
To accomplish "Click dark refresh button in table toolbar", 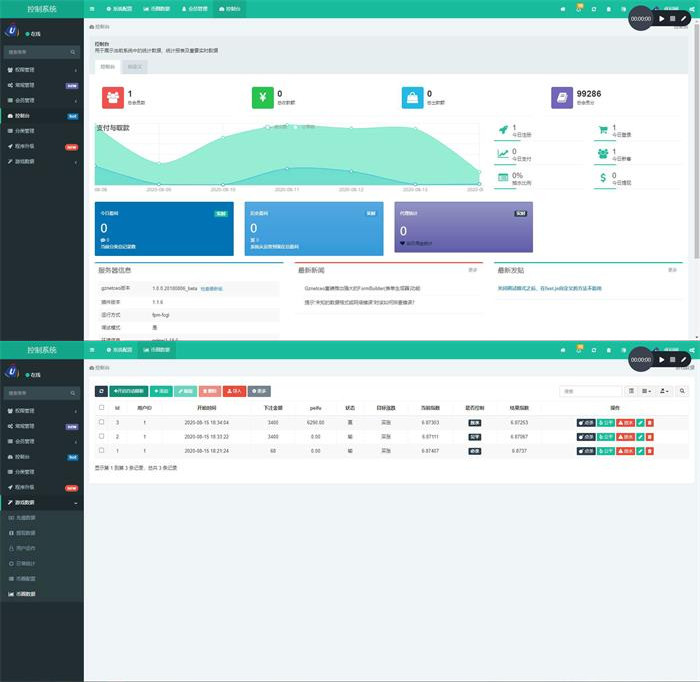I will (x=101, y=391).
